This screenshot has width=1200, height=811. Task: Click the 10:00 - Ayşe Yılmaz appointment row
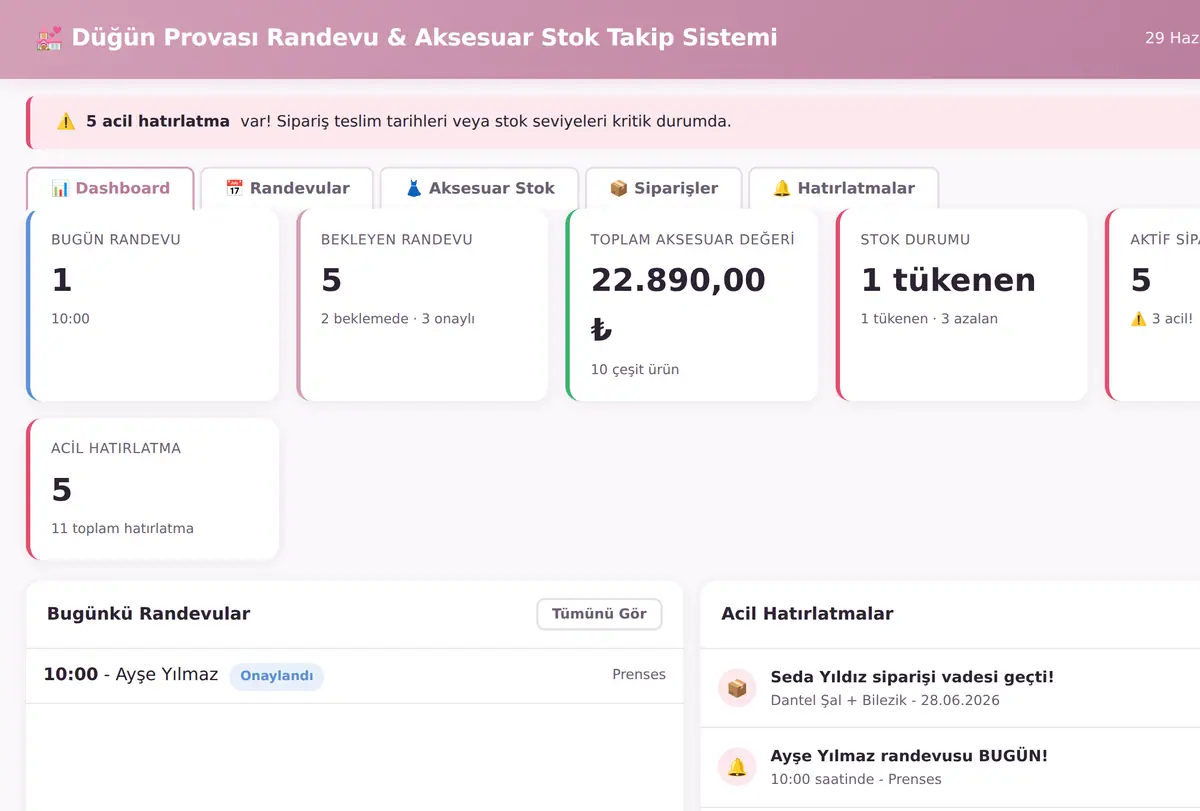tap(355, 676)
